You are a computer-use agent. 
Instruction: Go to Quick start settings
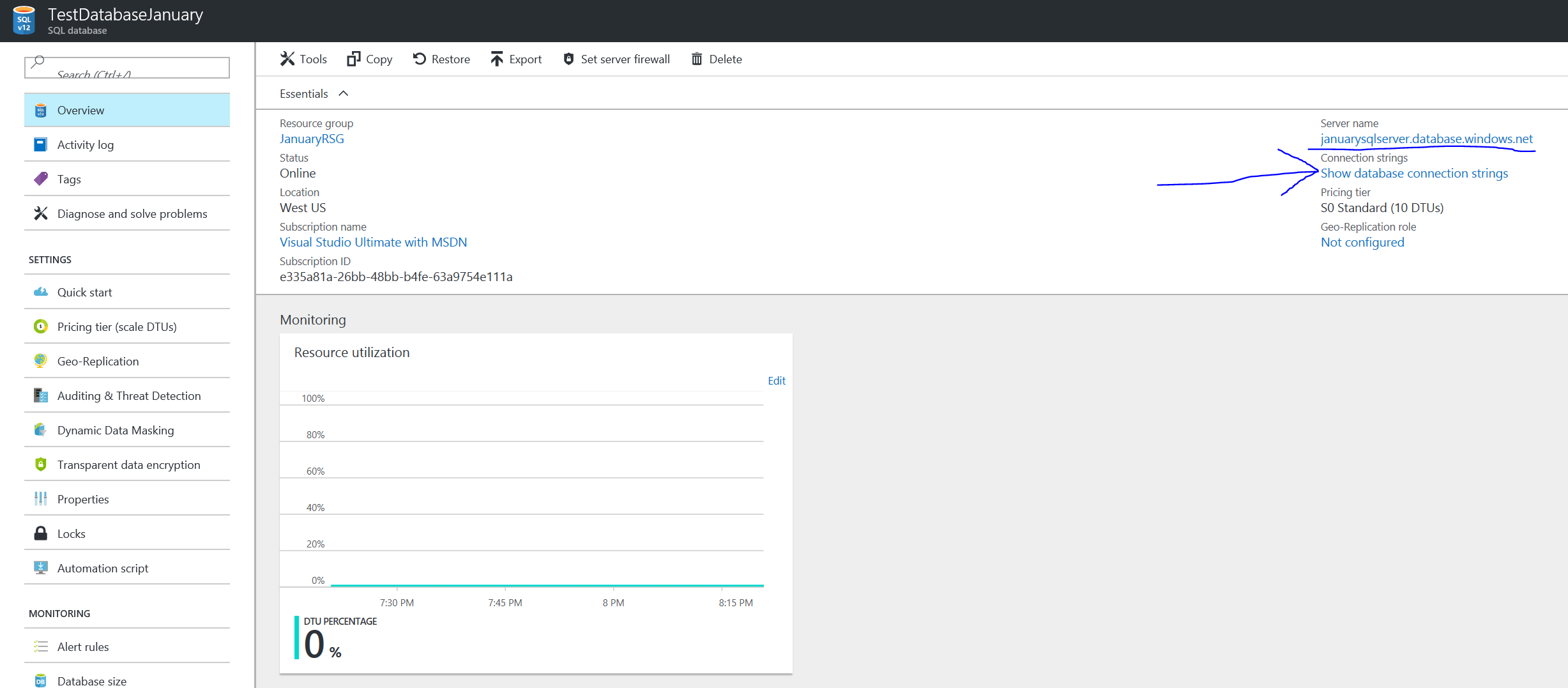point(127,292)
